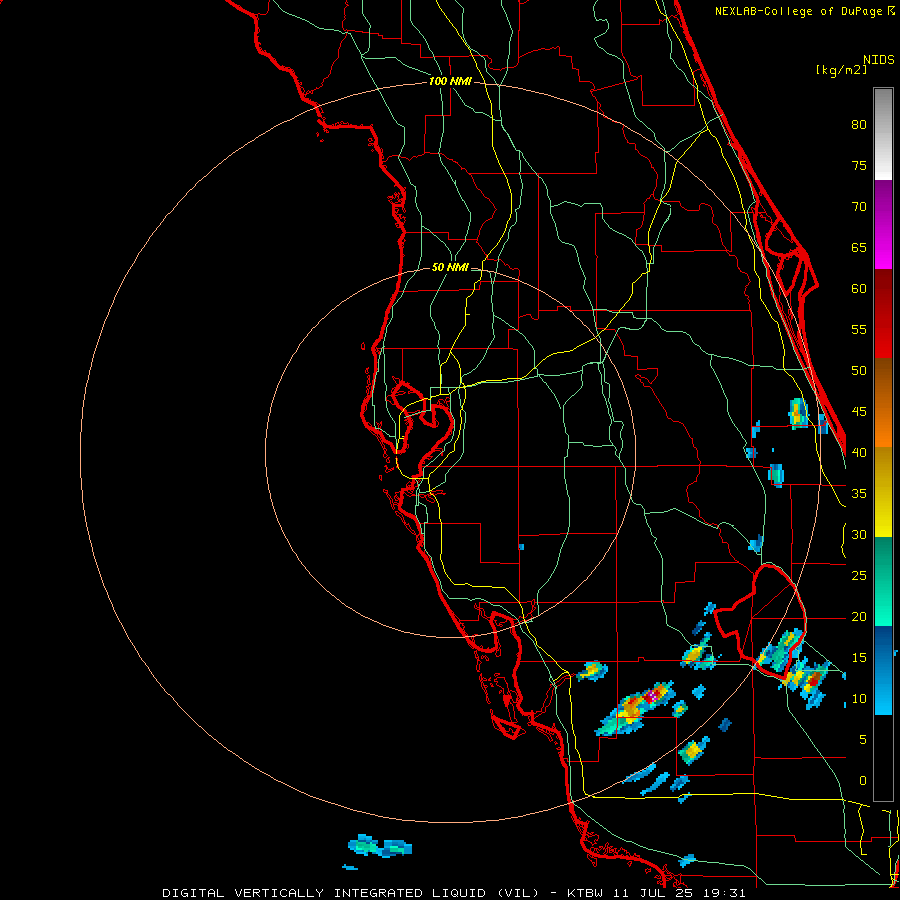Click the storm cell with the magenta core
The height and width of the screenshot is (900, 900).
(x=635, y=708)
